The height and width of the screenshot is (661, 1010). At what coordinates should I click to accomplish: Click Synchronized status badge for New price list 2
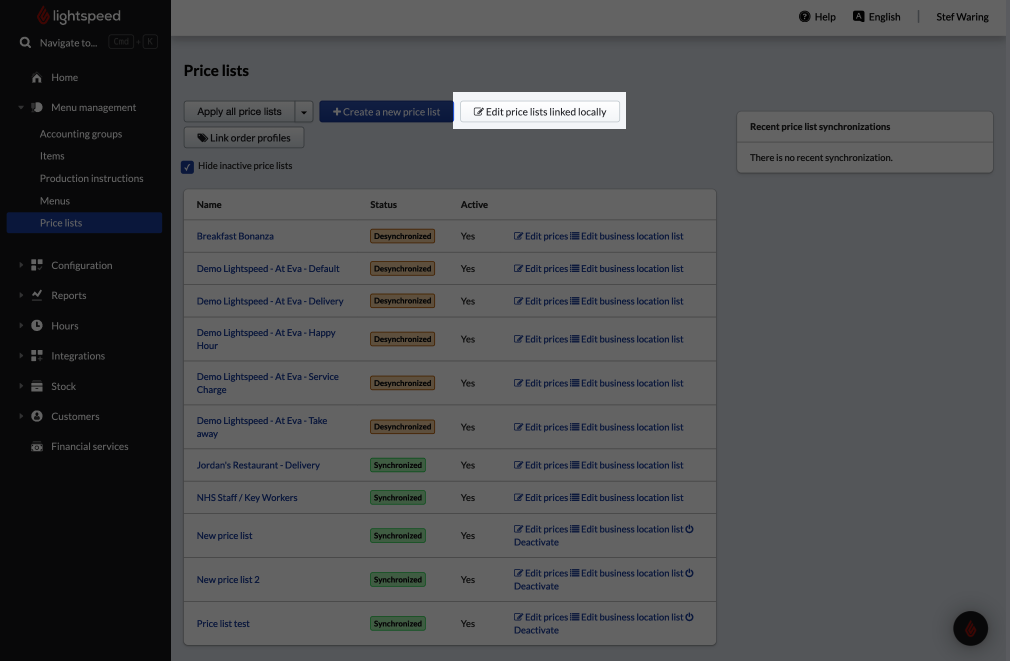point(397,579)
